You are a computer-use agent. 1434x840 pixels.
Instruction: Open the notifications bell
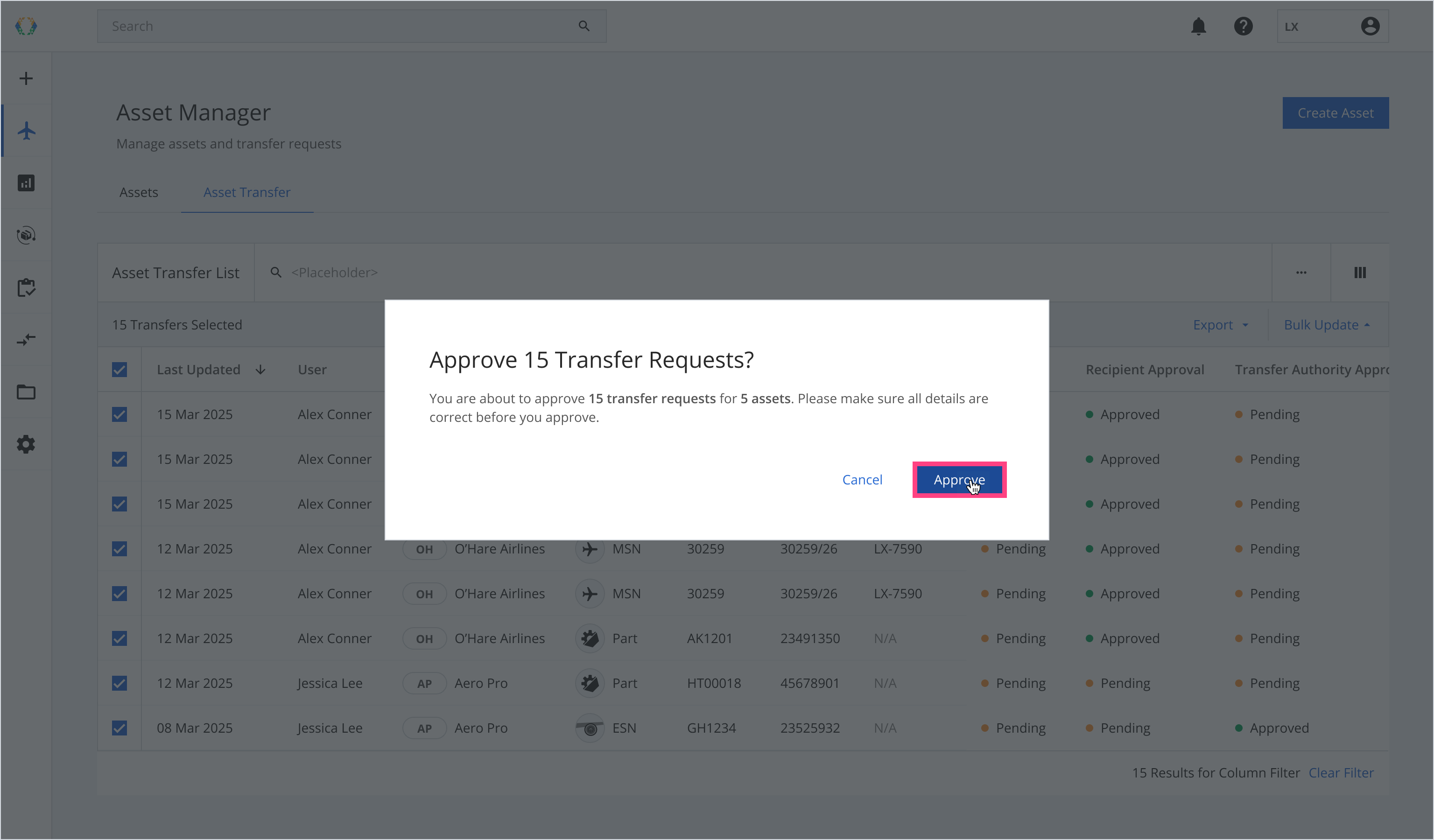[1198, 26]
